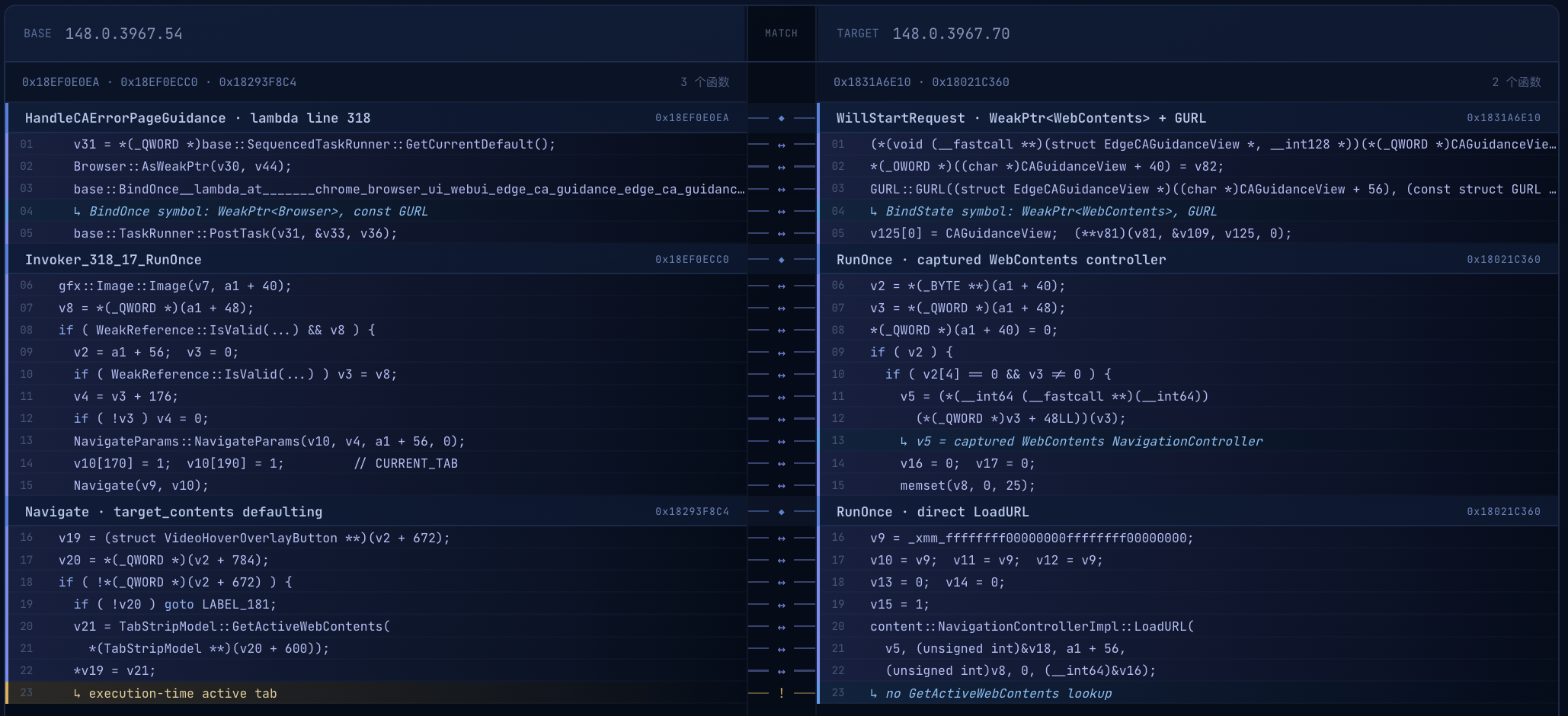1568x716 pixels.
Task: Click base address 0x18EF0ECC0 in the address bar
Action: [x=159, y=82]
